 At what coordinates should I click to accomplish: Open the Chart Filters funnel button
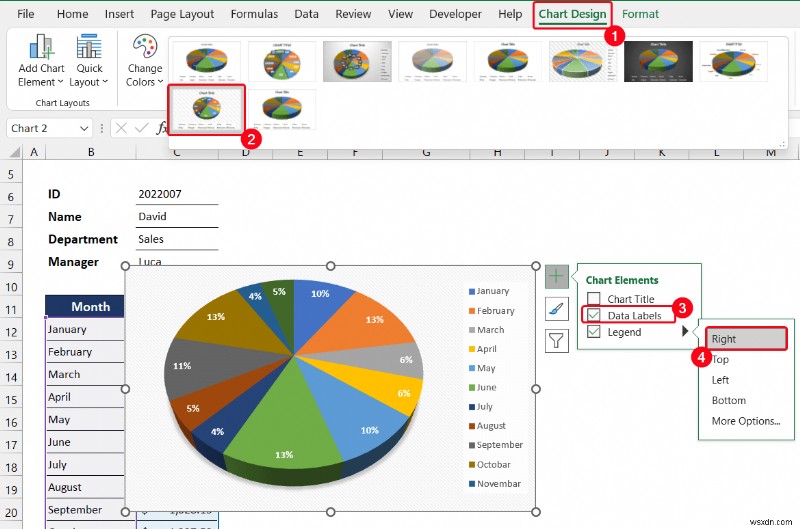[x=556, y=340]
